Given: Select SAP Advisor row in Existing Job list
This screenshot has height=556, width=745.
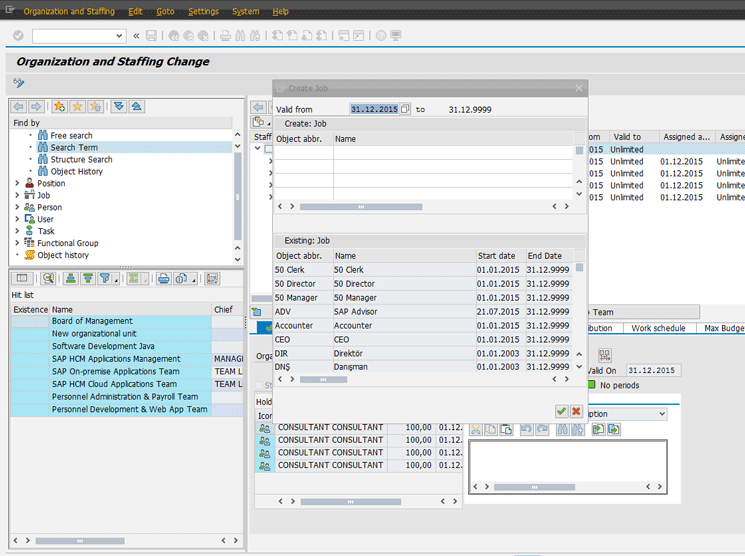Looking at the screenshot, I should (356, 311).
